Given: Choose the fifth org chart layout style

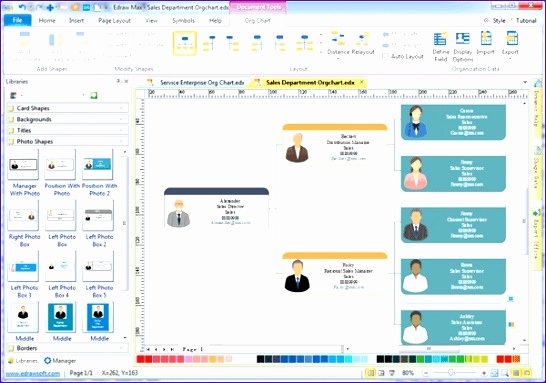Looking at the screenshot, I should point(280,43).
